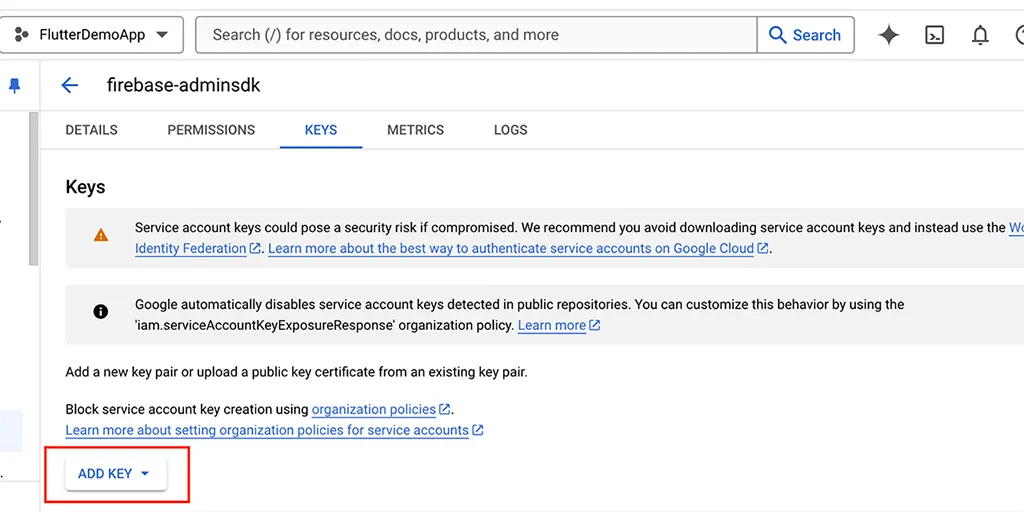Image resolution: width=1024 pixels, height=512 pixels.
Task: Click the pin icon in sidebar
Action: (14, 86)
